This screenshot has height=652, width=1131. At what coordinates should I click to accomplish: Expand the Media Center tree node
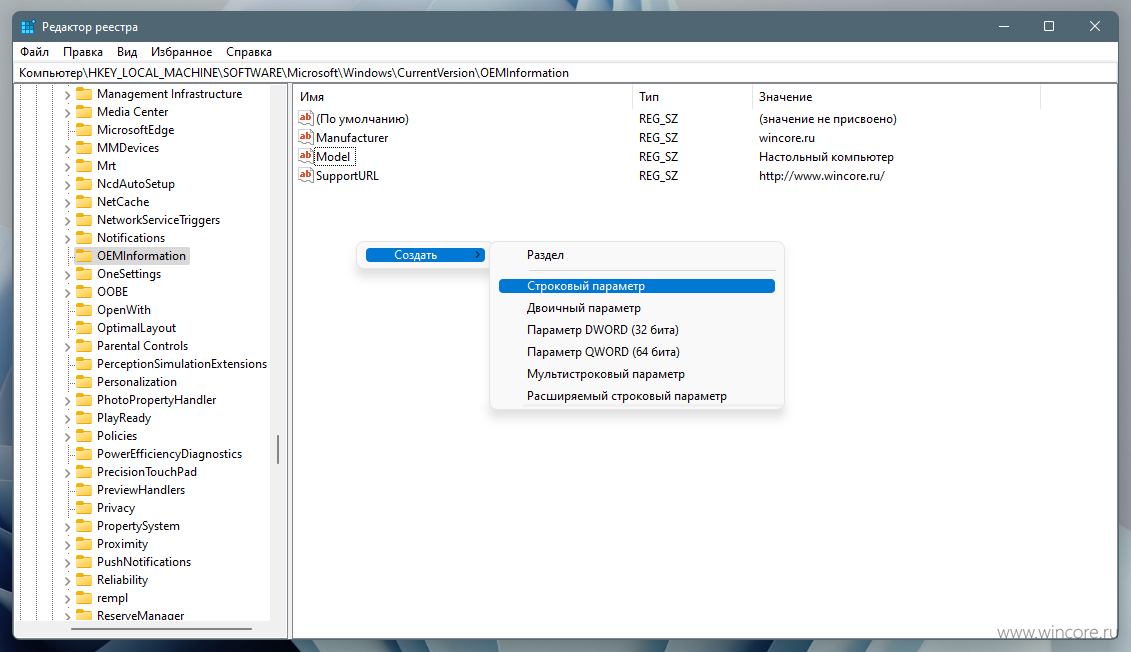click(x=67, y=113)
